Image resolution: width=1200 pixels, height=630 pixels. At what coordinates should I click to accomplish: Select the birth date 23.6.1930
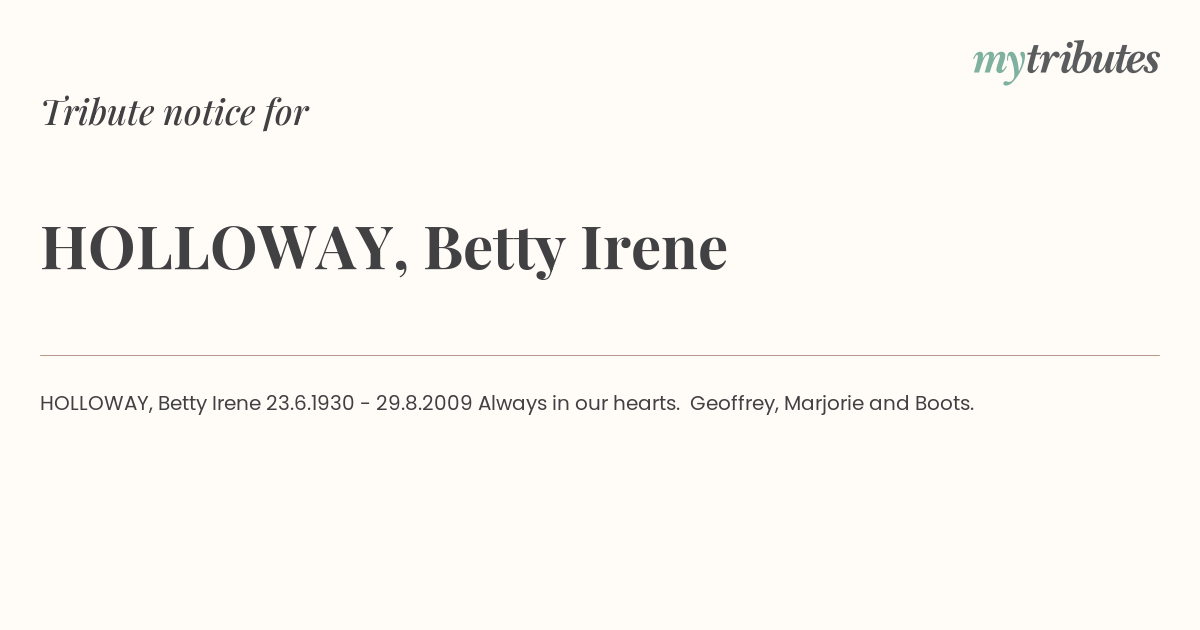pyautogui.click(x=310, y=403)
